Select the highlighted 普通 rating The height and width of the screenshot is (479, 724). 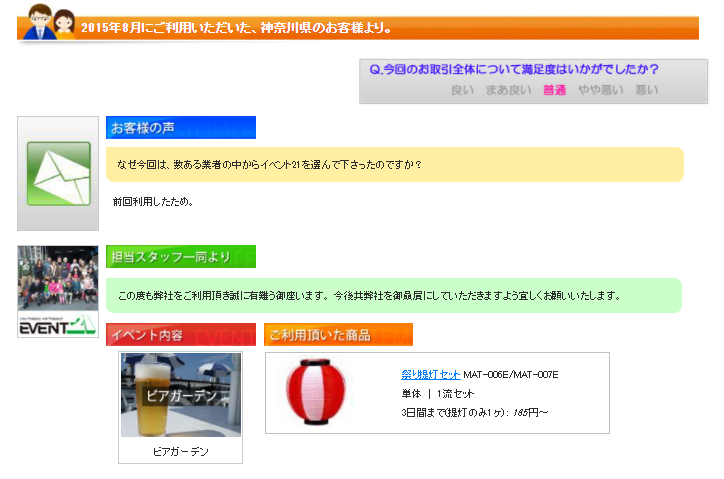coord(554,90)
